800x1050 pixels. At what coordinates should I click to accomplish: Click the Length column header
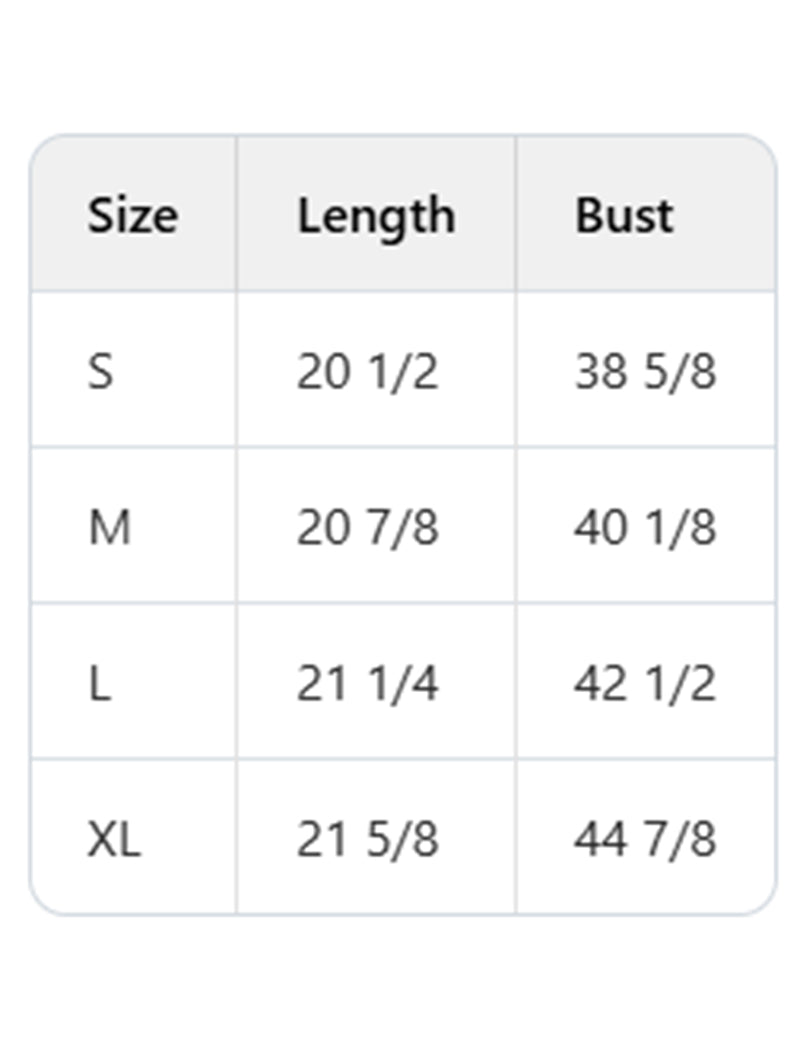(375, 215)
